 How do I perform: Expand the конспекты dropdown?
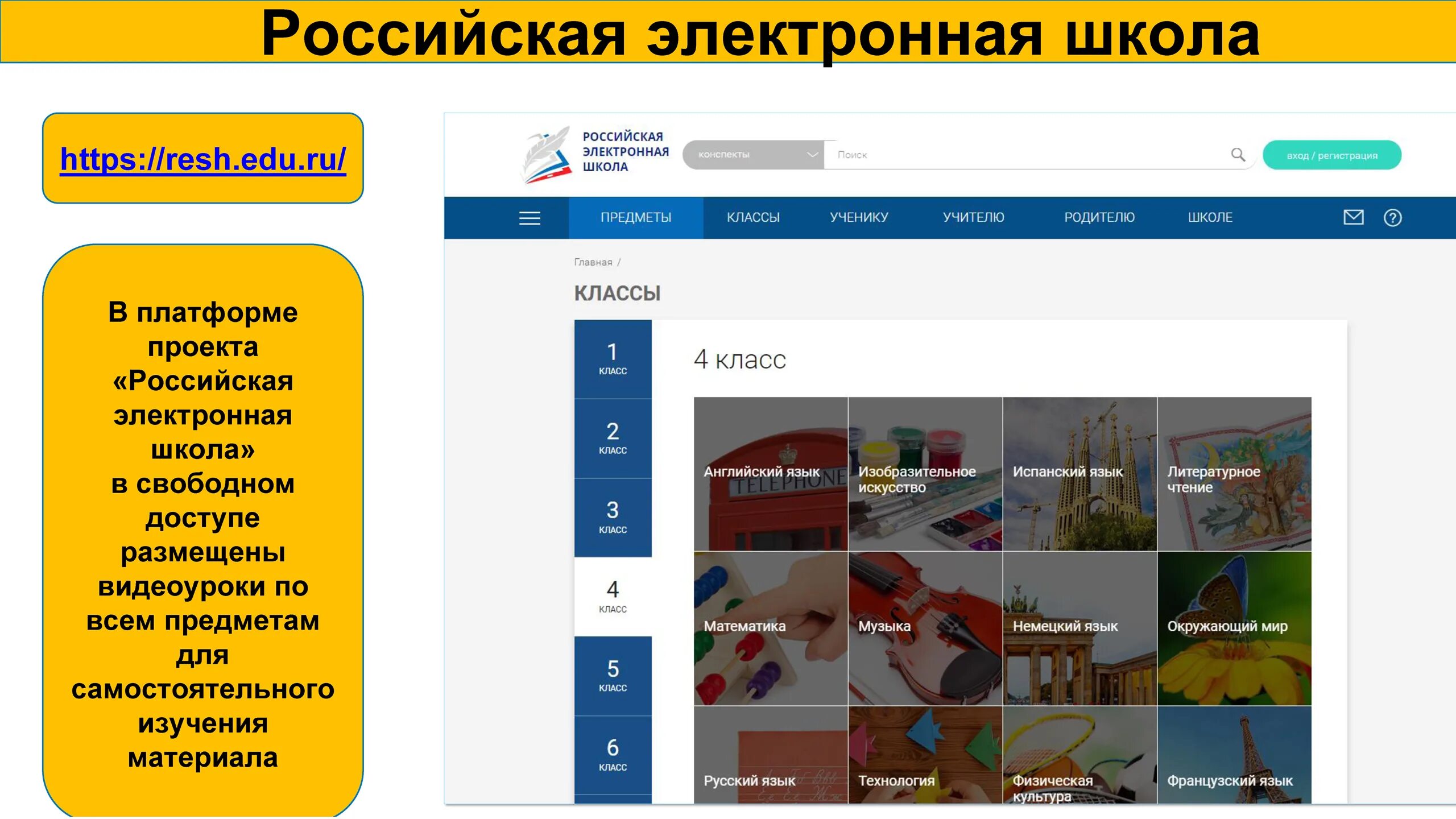pyautogui.click(x=753, y=155)
